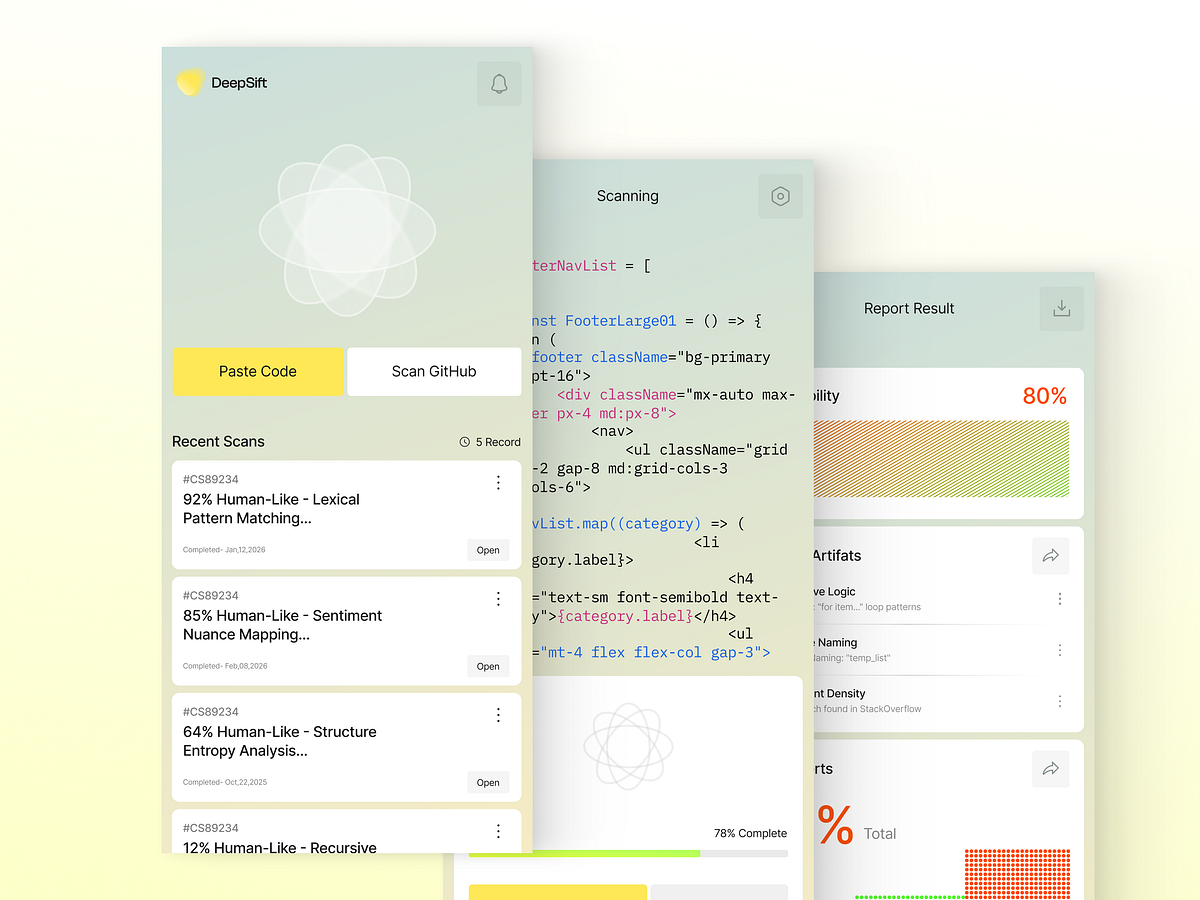Screen dimensions: 1200x900
Task: Share the Artifacts section
Action: pyautogui.click(x=1050, y=555)
